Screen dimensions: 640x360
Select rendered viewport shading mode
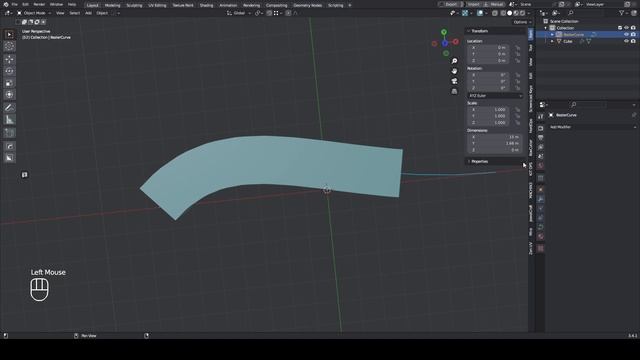(x=522, y=13)
